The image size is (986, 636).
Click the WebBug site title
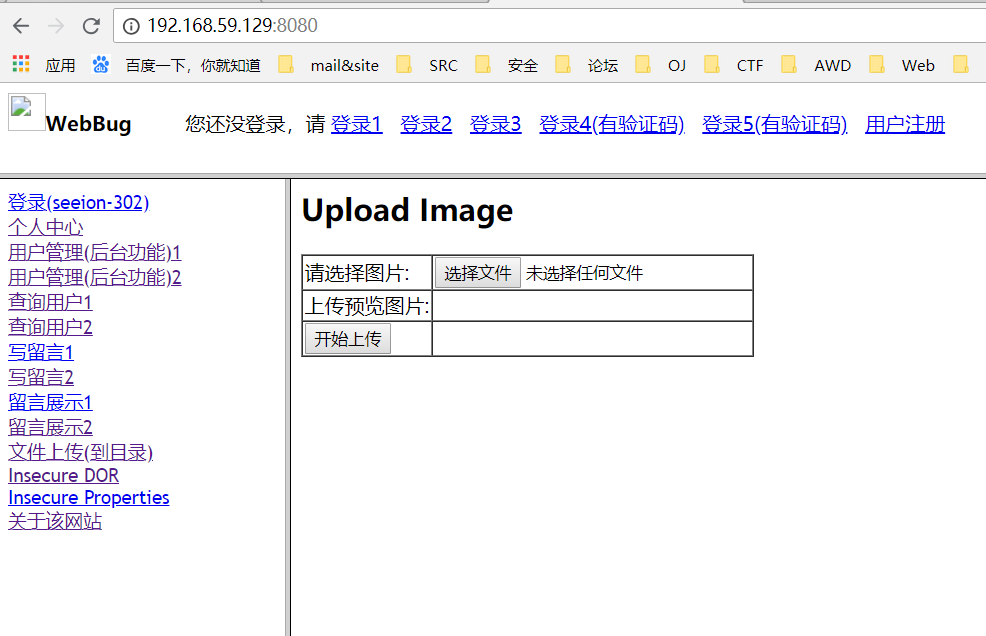pyautogui.click(x=89, y=124)
